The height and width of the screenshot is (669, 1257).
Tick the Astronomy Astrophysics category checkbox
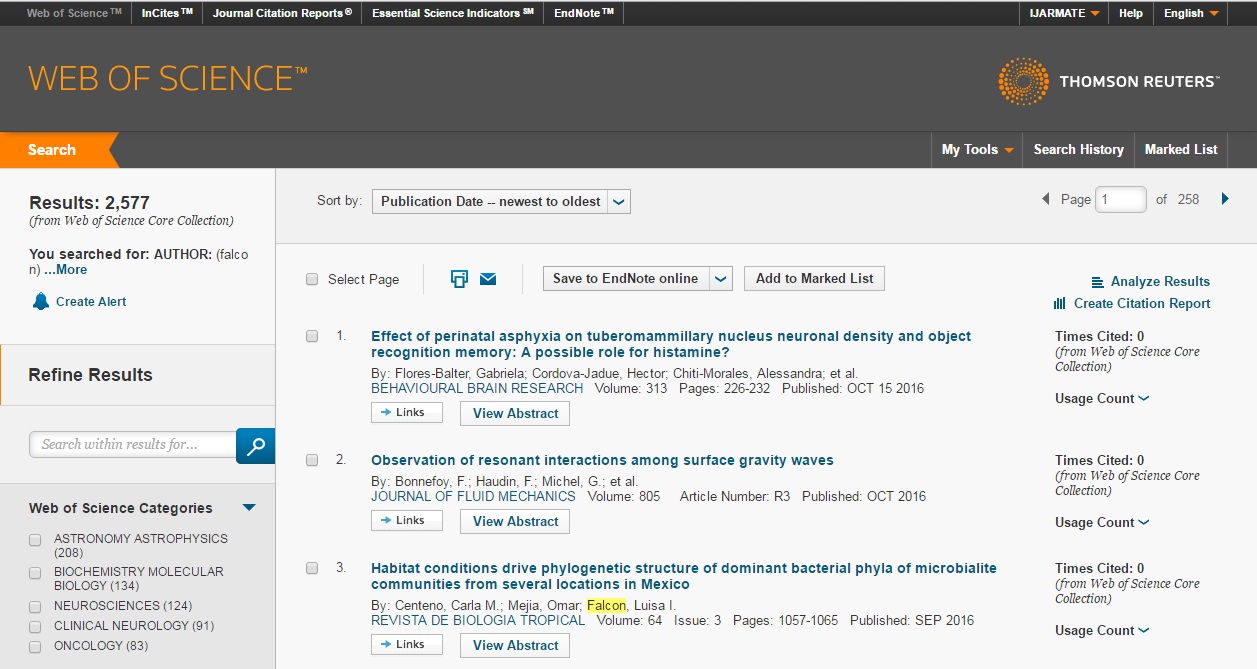click(36, 539)
